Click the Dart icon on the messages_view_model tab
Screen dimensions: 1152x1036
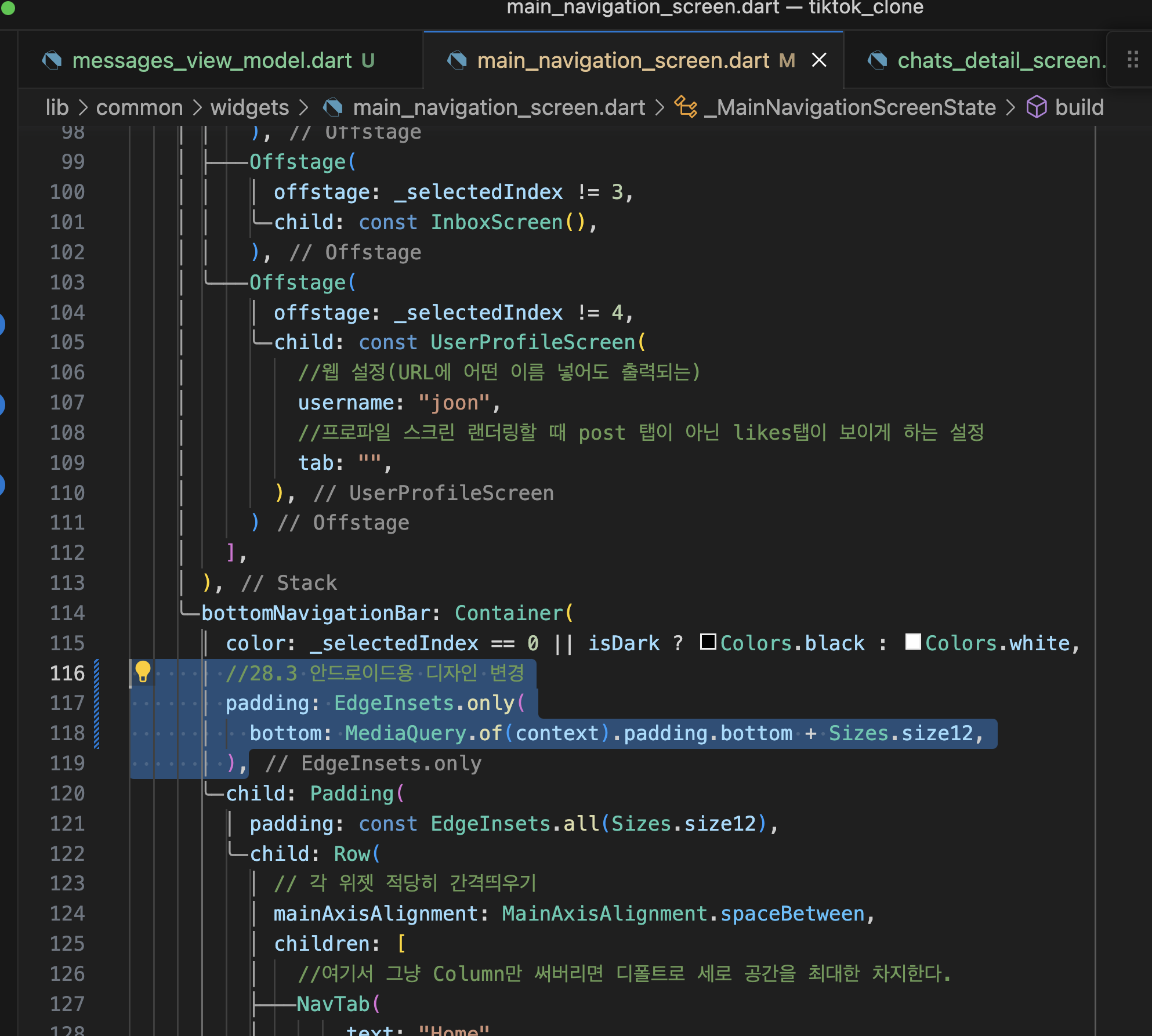[52, 60]
